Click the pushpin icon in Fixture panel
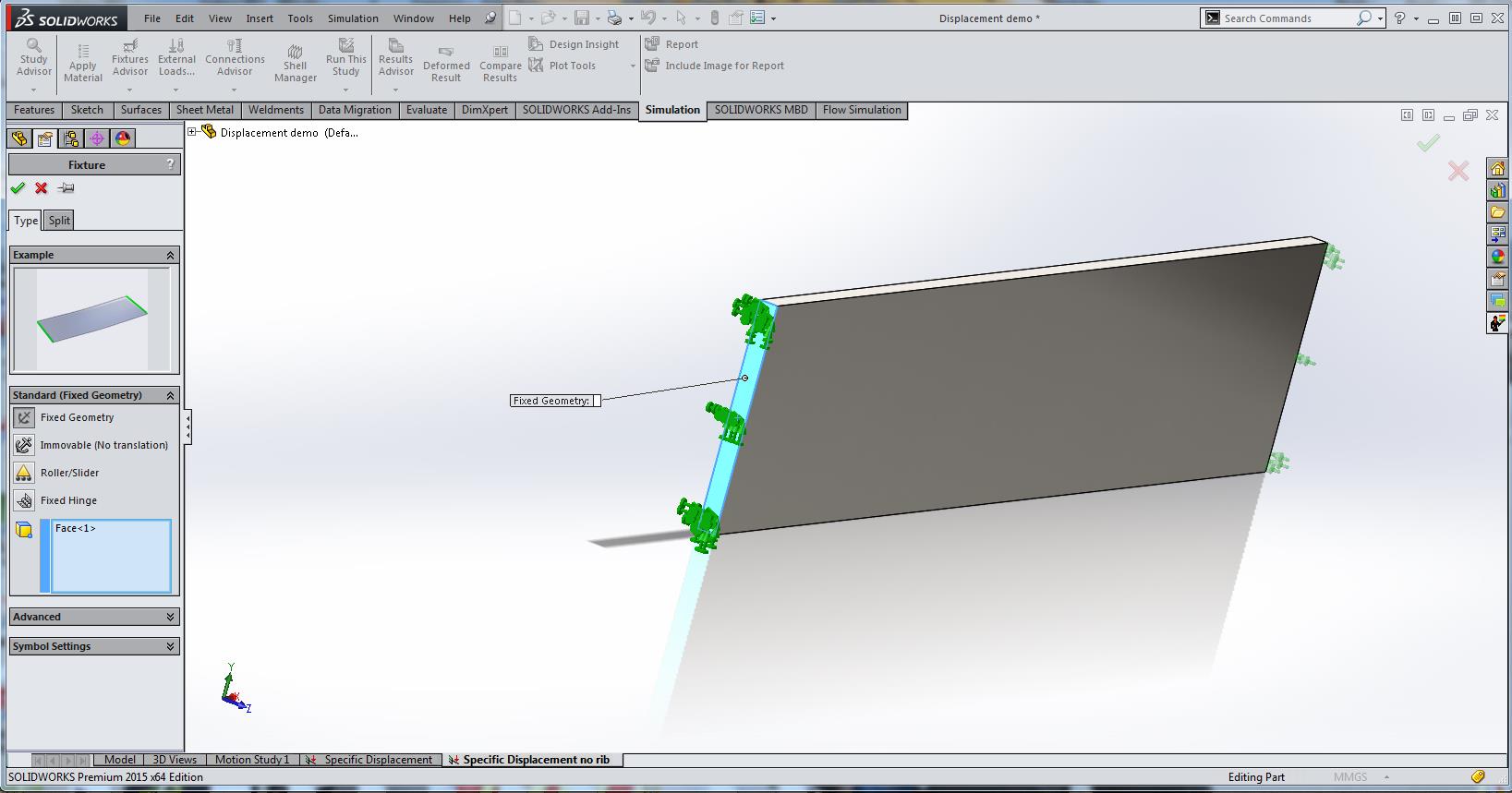The height and width of the screenshot is (793, 1512). point(66,188)
